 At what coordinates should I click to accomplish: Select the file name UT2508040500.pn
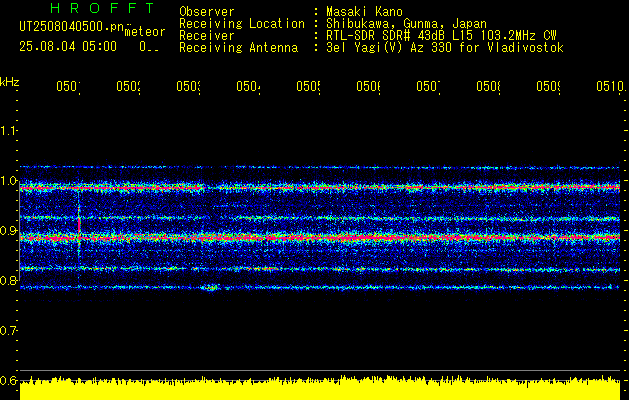point(73,26)
